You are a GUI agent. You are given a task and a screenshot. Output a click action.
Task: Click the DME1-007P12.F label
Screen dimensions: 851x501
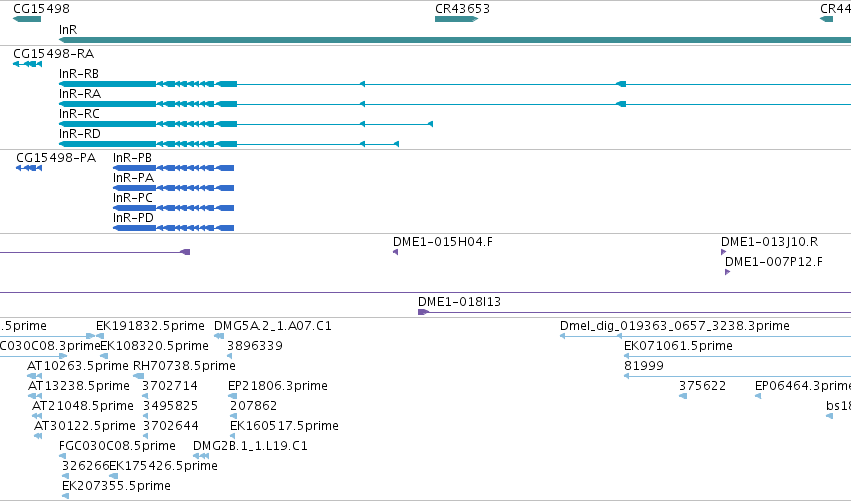coord(774,262)
